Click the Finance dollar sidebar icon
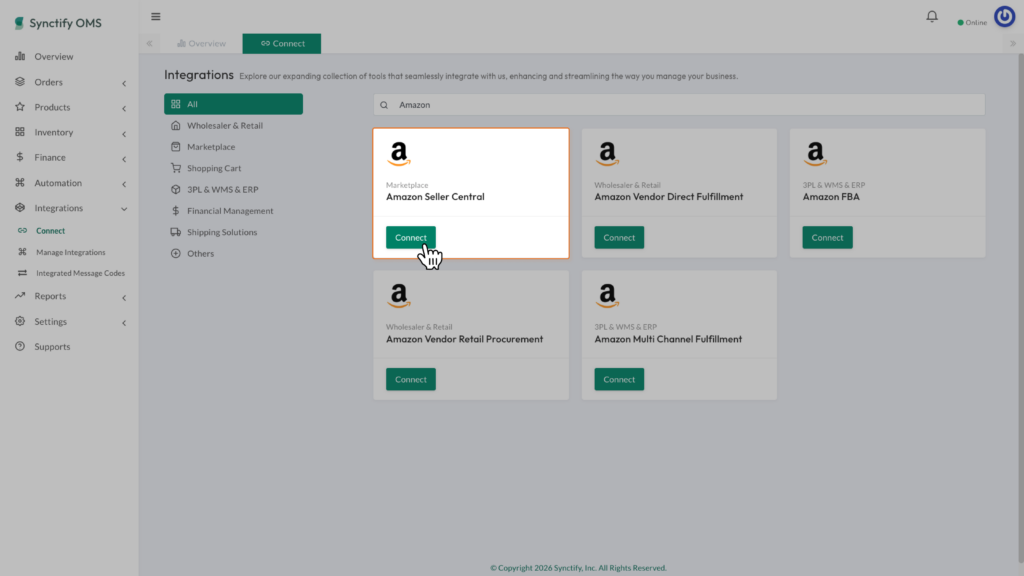The width and height of the screenshot is (1024, 576). coord(20,157)
